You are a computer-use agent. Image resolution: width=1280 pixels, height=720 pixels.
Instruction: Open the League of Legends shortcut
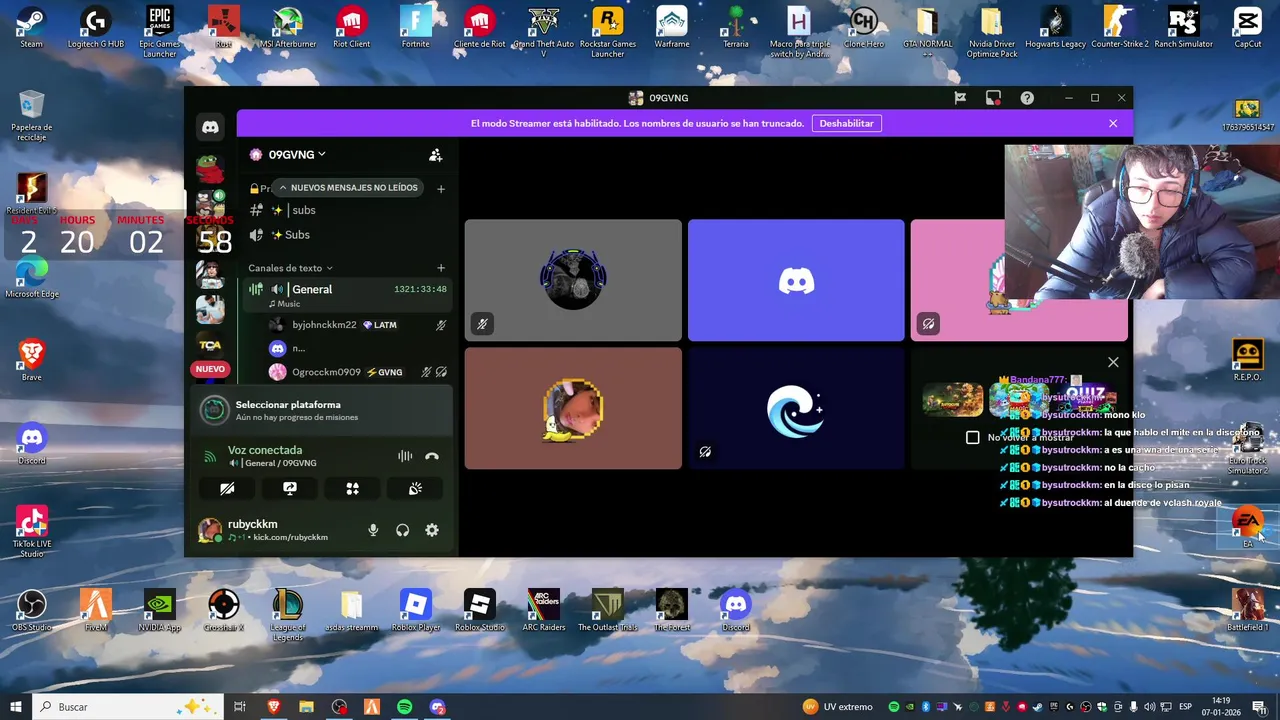[x=287, y=614]
